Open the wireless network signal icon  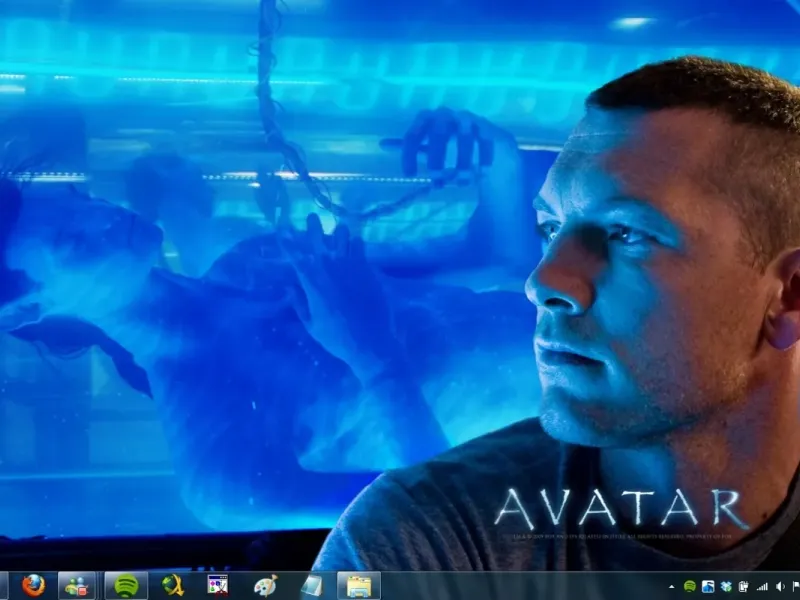point(762,587)
